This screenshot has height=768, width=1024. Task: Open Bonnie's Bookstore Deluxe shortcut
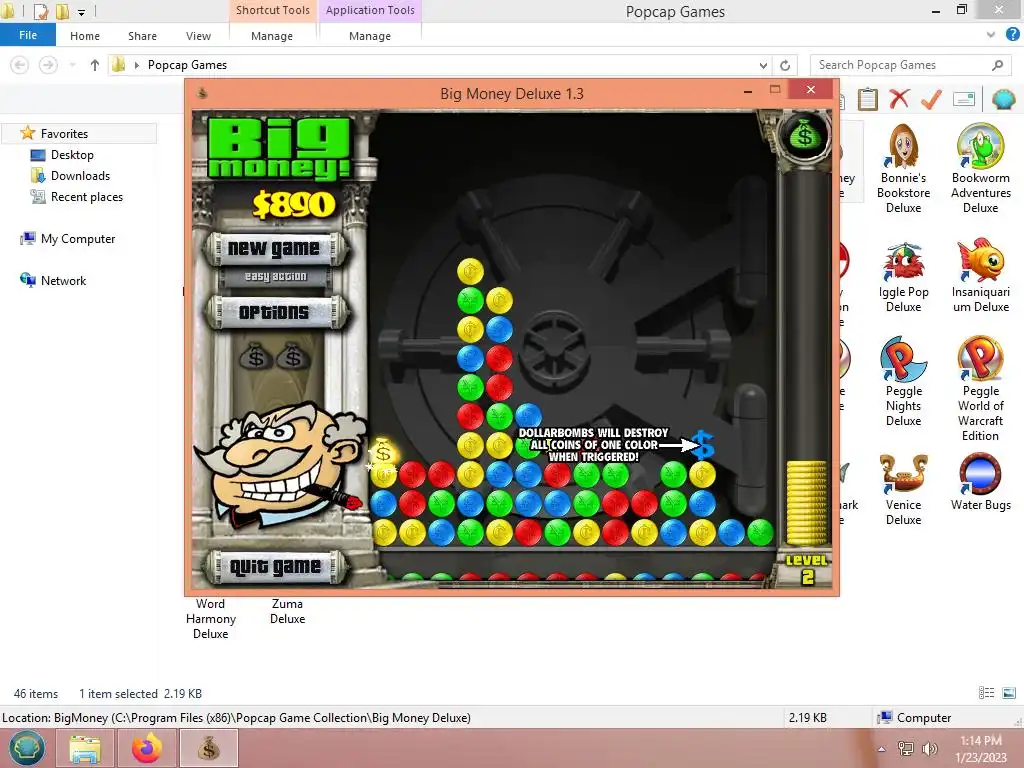903,168
